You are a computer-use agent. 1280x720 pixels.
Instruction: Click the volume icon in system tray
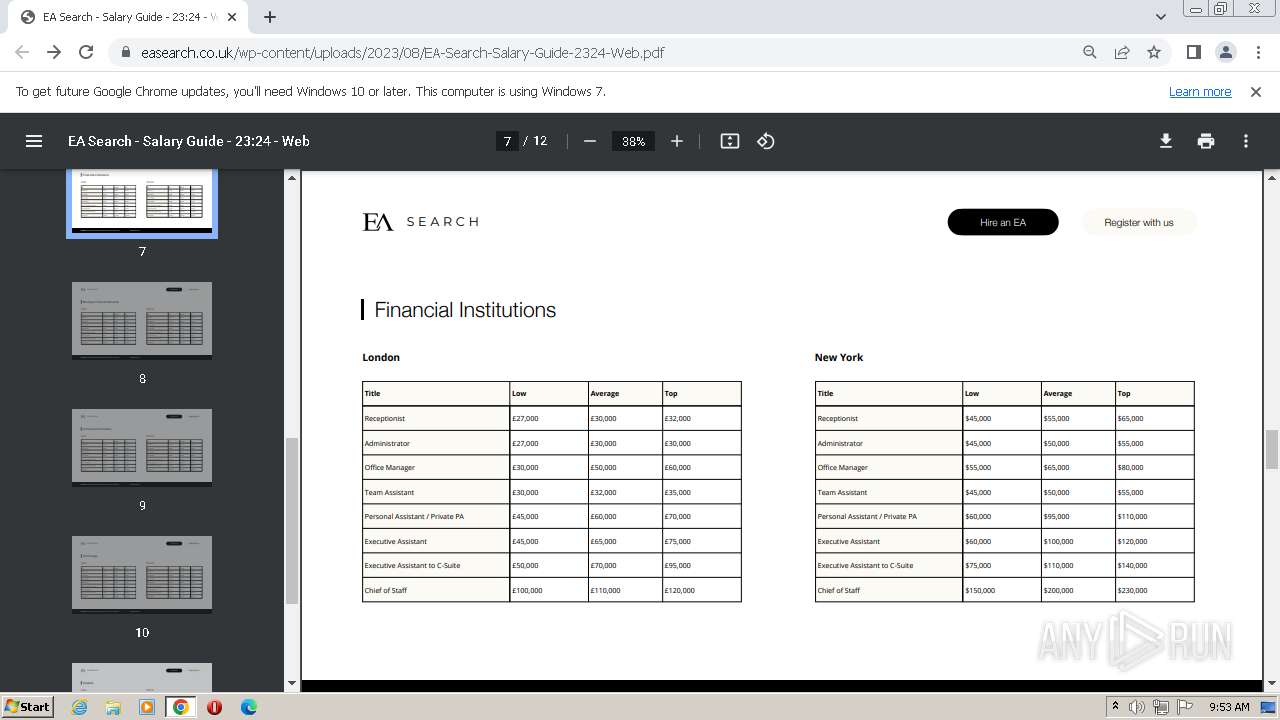click(1137, 707)
